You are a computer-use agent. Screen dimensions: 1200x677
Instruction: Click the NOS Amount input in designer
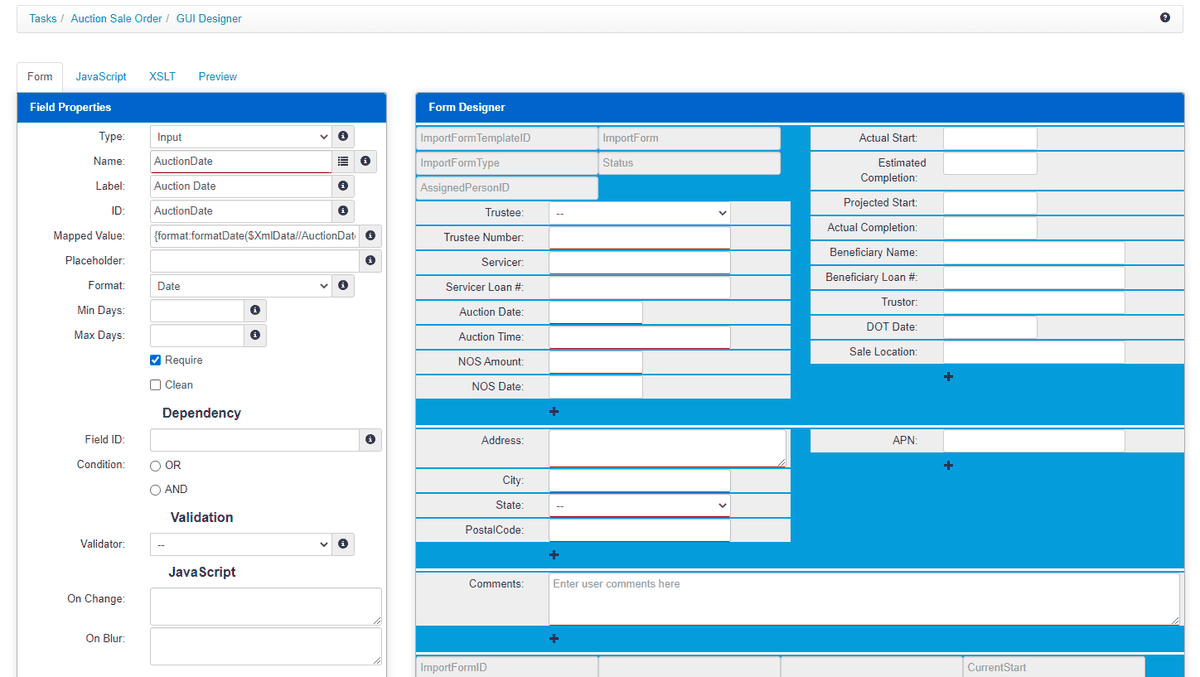click(596, 362)
